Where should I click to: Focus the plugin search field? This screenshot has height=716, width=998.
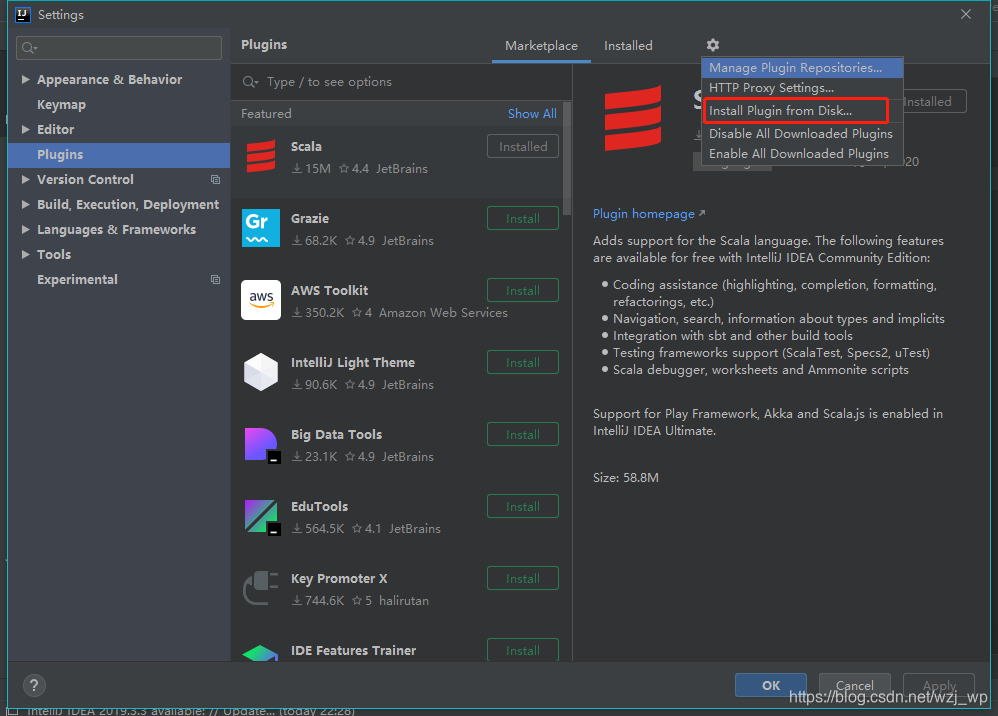[x=404, y=82]
